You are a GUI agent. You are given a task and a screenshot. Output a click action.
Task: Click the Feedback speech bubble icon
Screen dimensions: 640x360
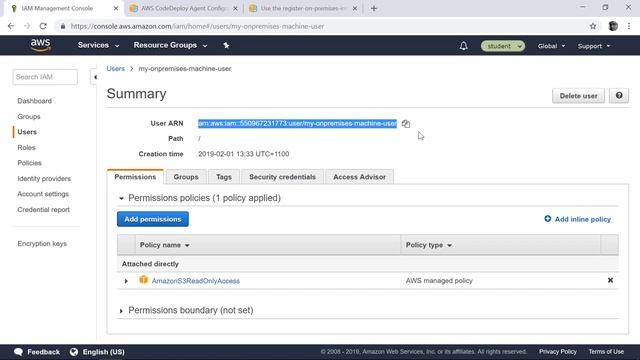tap(18, 352)
